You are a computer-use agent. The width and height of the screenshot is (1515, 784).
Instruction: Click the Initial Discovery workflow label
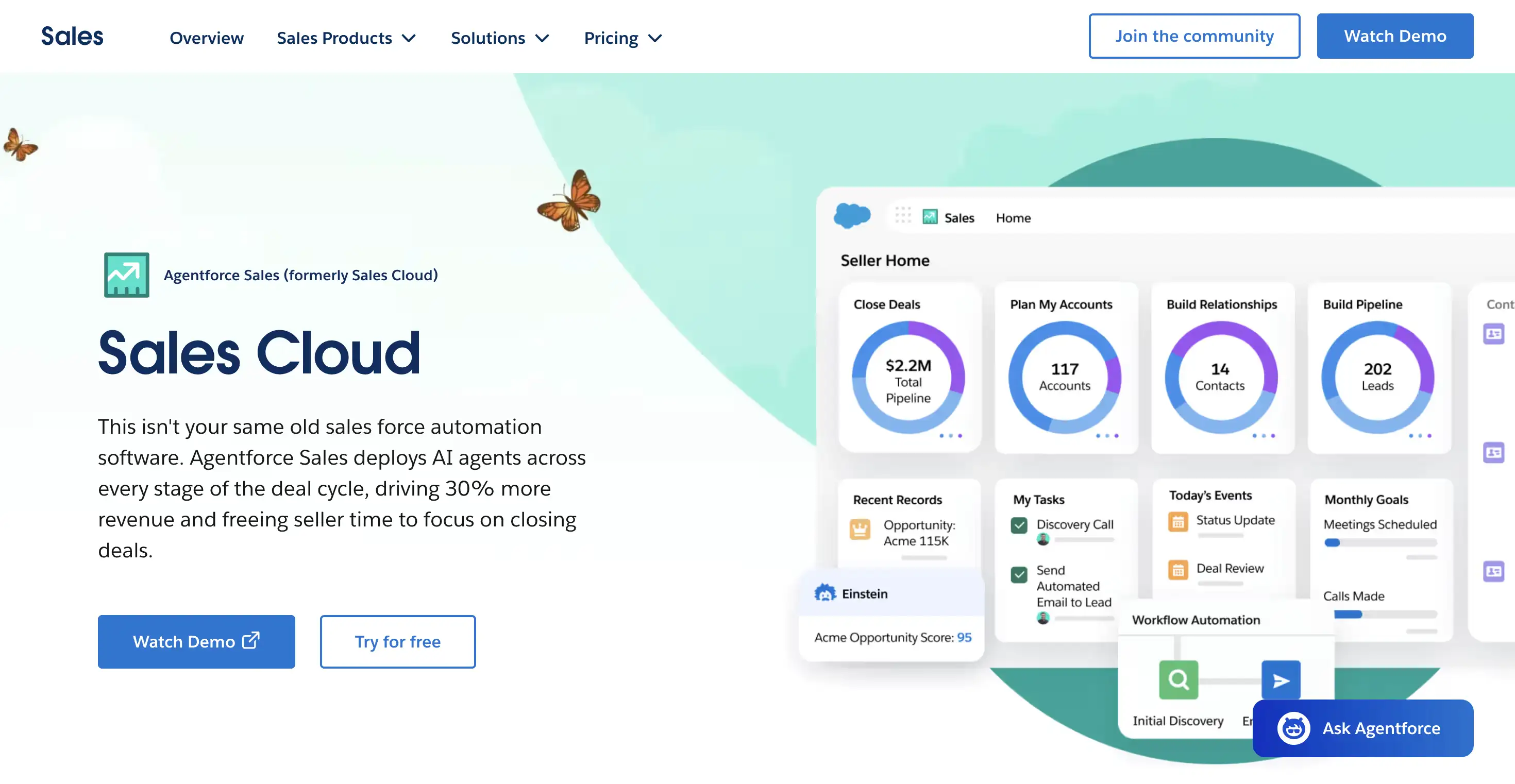[x=1178, y=721]
